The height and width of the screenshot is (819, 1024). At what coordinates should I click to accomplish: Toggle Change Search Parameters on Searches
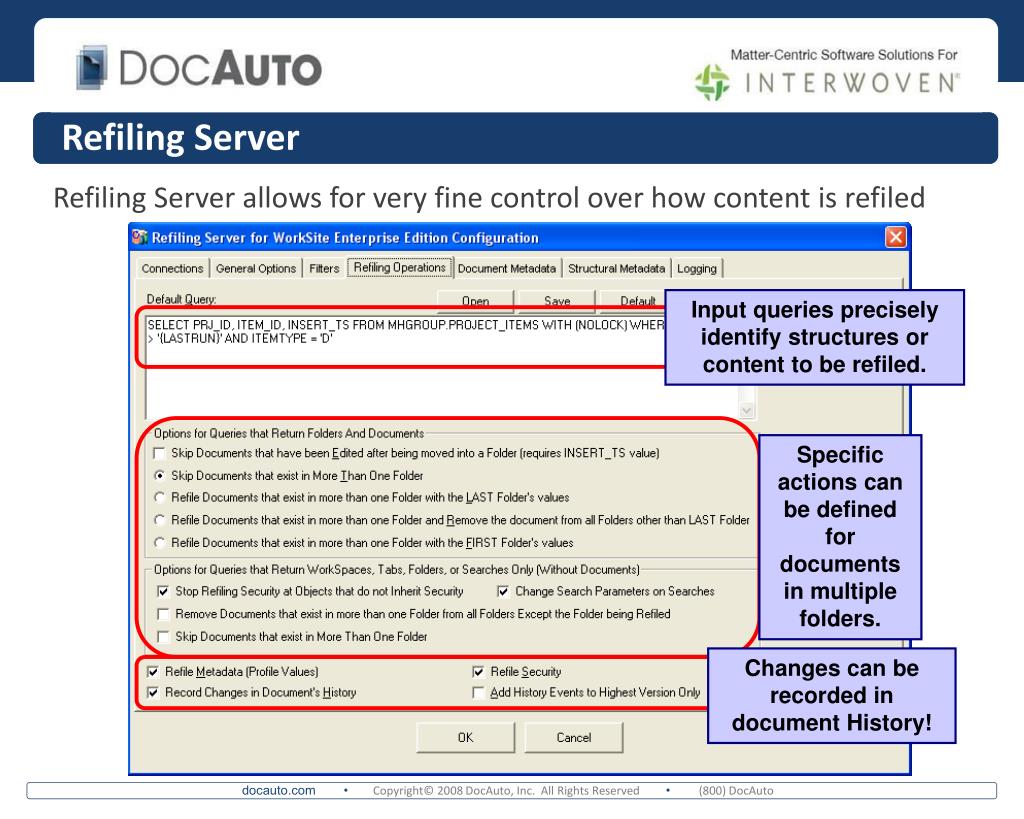coord(503,592)
